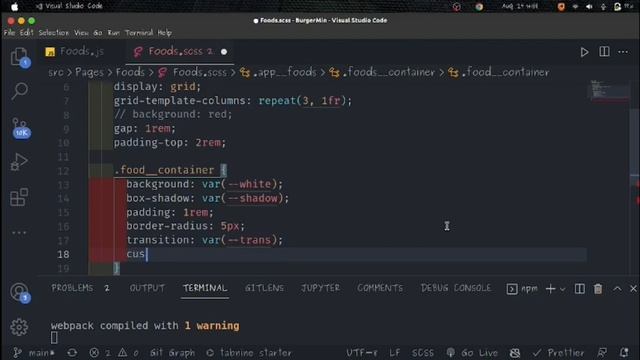Screen dimensions: 640x360
Task: Open the Run menu
Action: click(114, 33)
